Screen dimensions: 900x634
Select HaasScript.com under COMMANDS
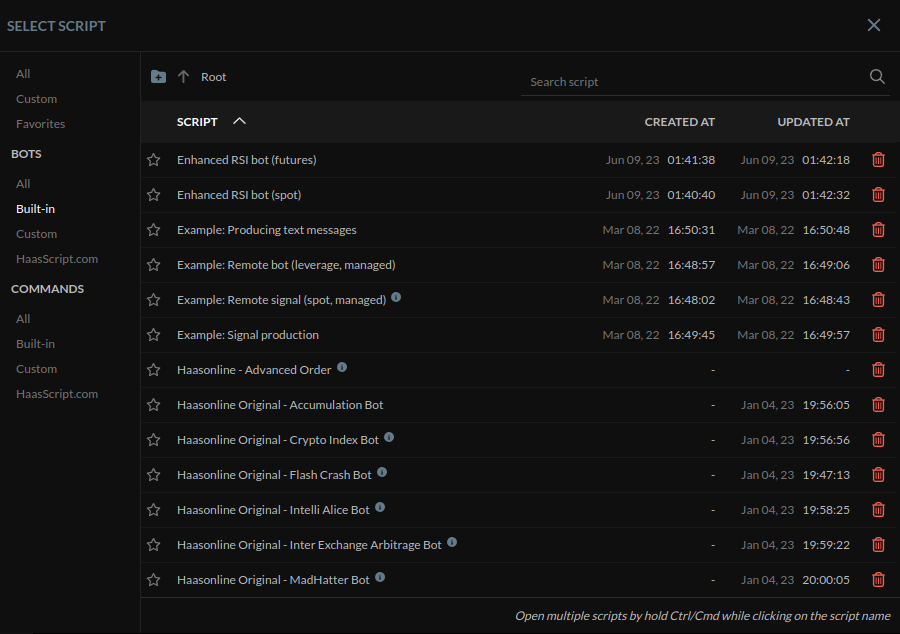(x=57, y=393)
